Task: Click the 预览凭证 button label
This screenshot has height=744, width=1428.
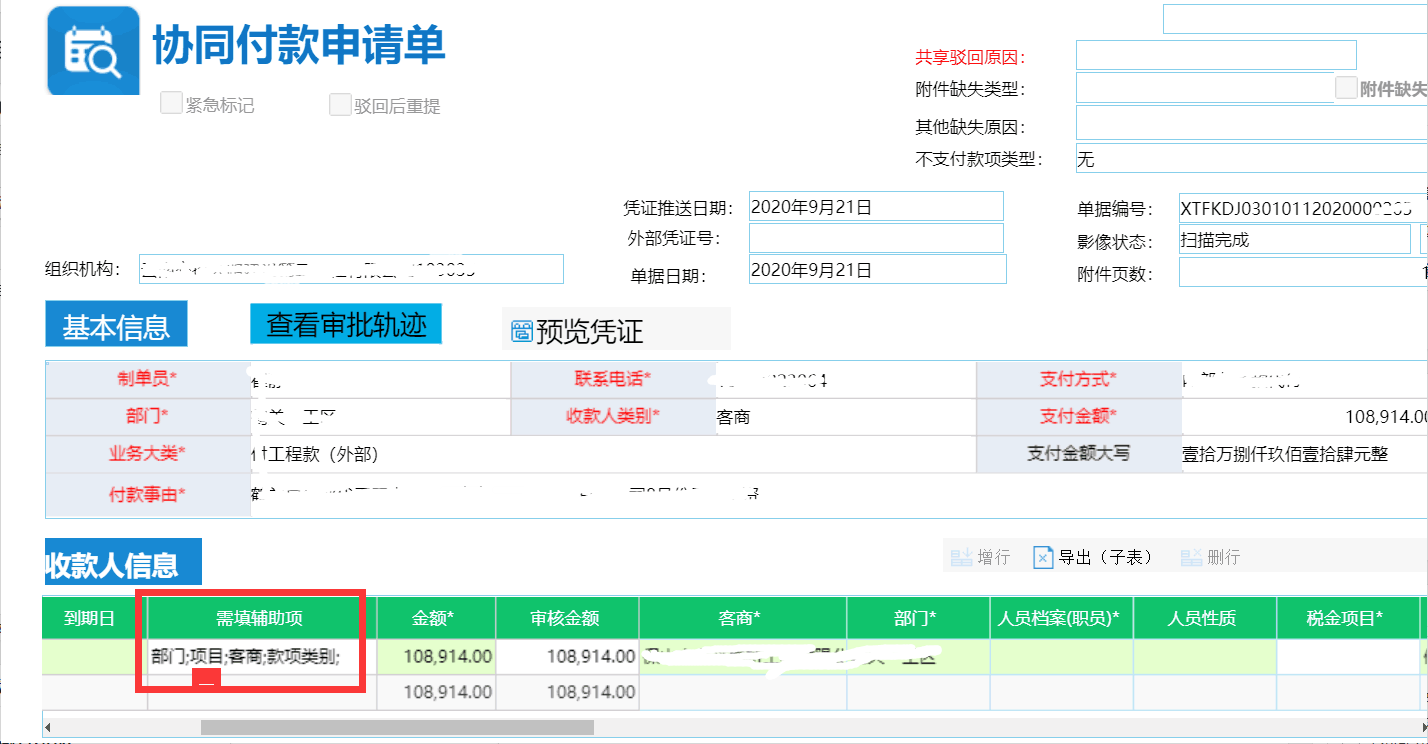Action: 589,331
